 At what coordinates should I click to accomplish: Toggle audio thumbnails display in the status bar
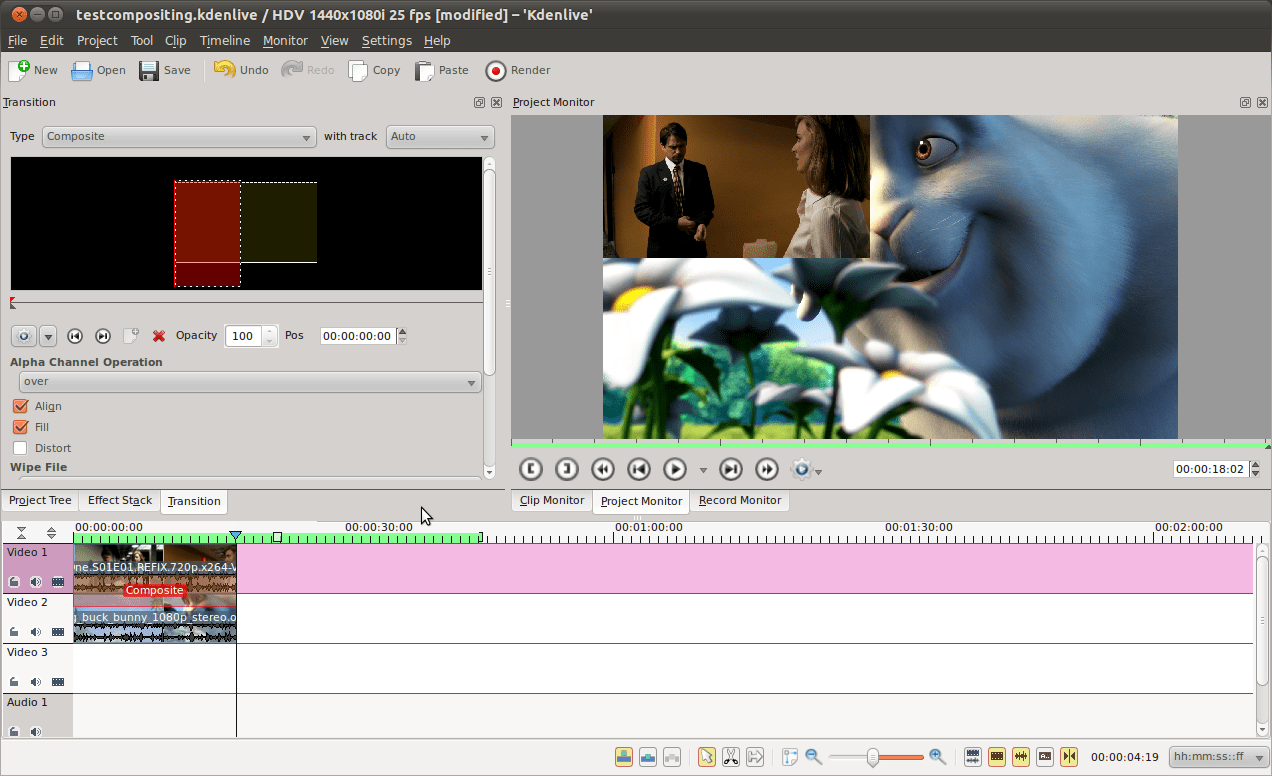pyautogui.click(x=1020, y=757)
